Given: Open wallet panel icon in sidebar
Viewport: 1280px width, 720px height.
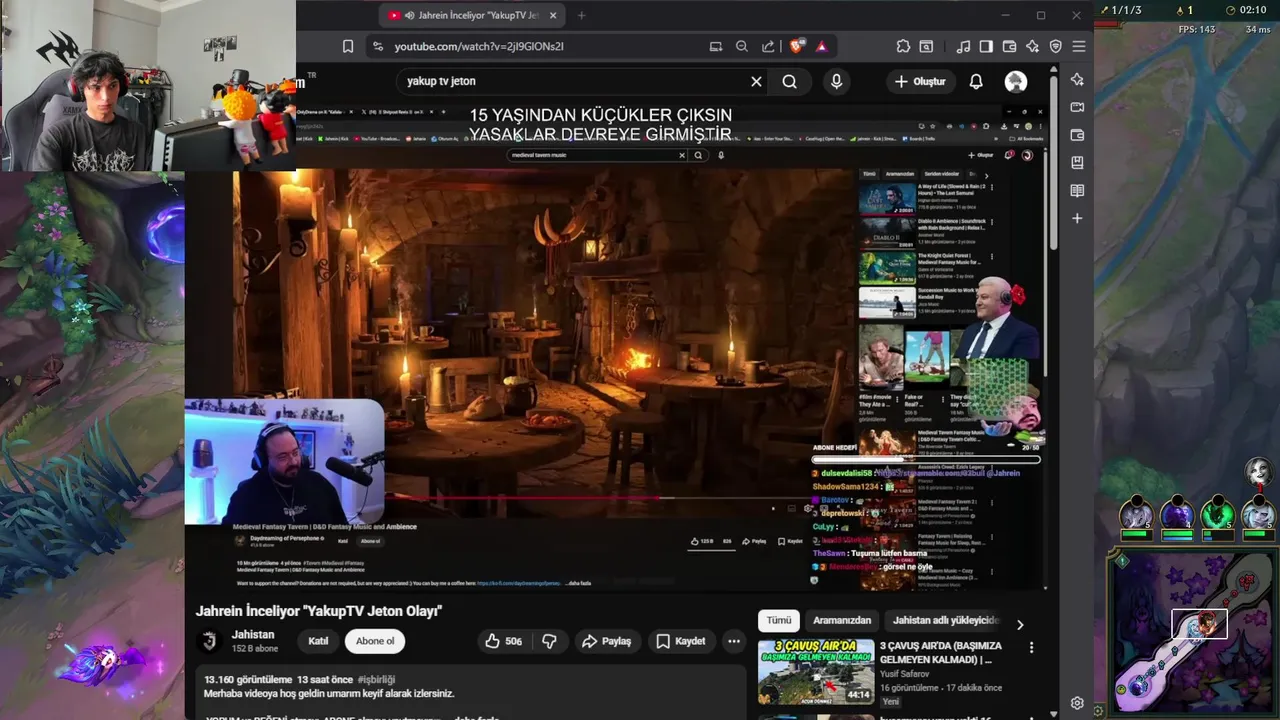Looking at the screenshot, I should pos(1077,135).
